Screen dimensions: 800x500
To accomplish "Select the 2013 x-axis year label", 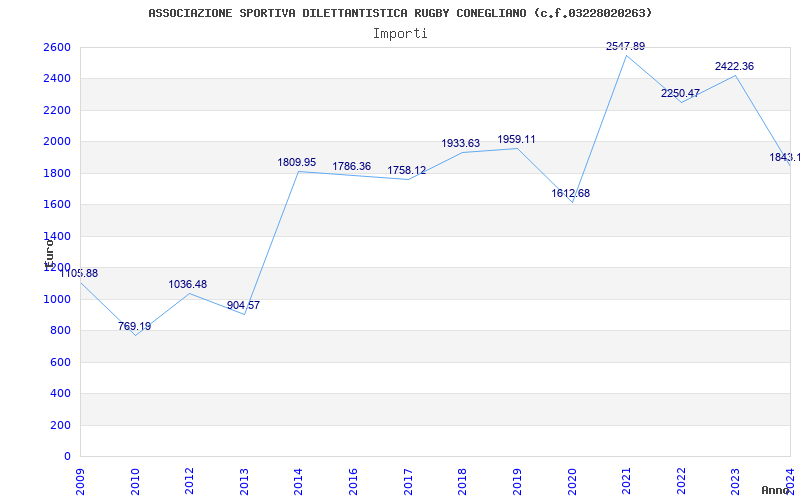I will (244, 482).
